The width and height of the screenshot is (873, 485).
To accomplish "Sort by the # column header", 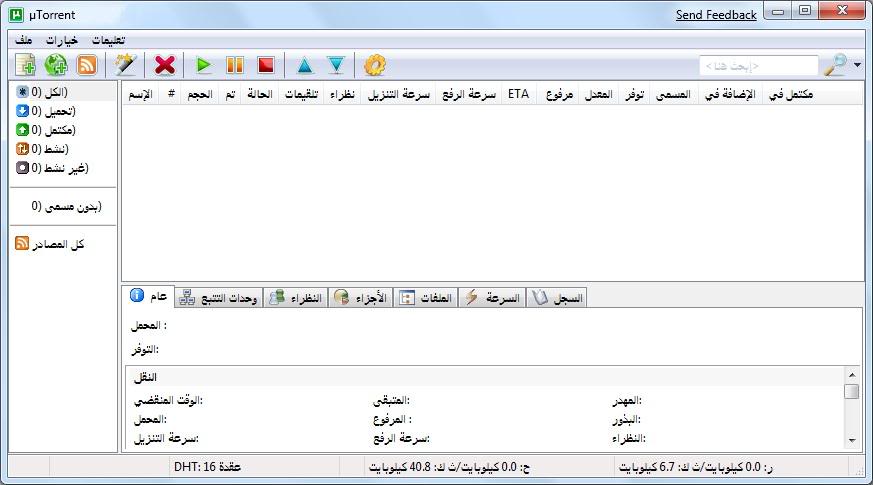I will (171, 95).
